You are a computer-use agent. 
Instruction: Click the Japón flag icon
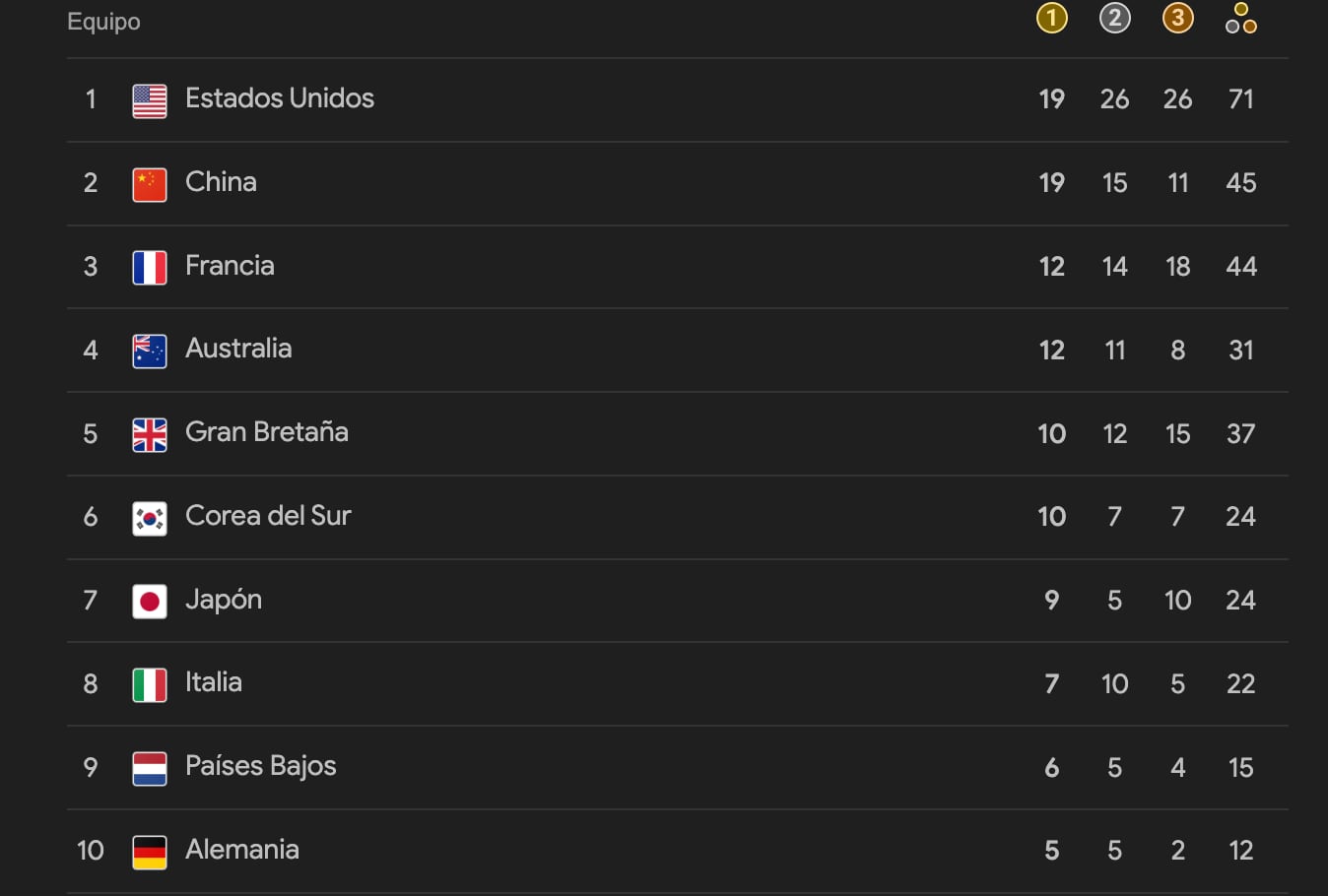150,600
